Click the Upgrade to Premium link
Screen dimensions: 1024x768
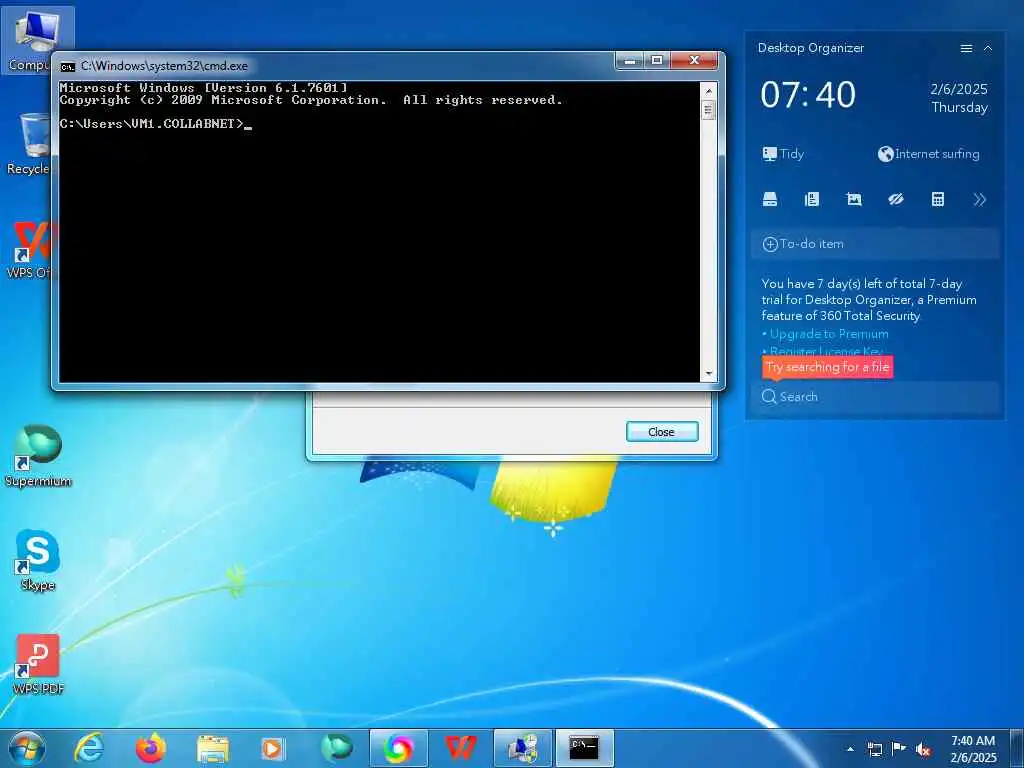coord(829,334)
